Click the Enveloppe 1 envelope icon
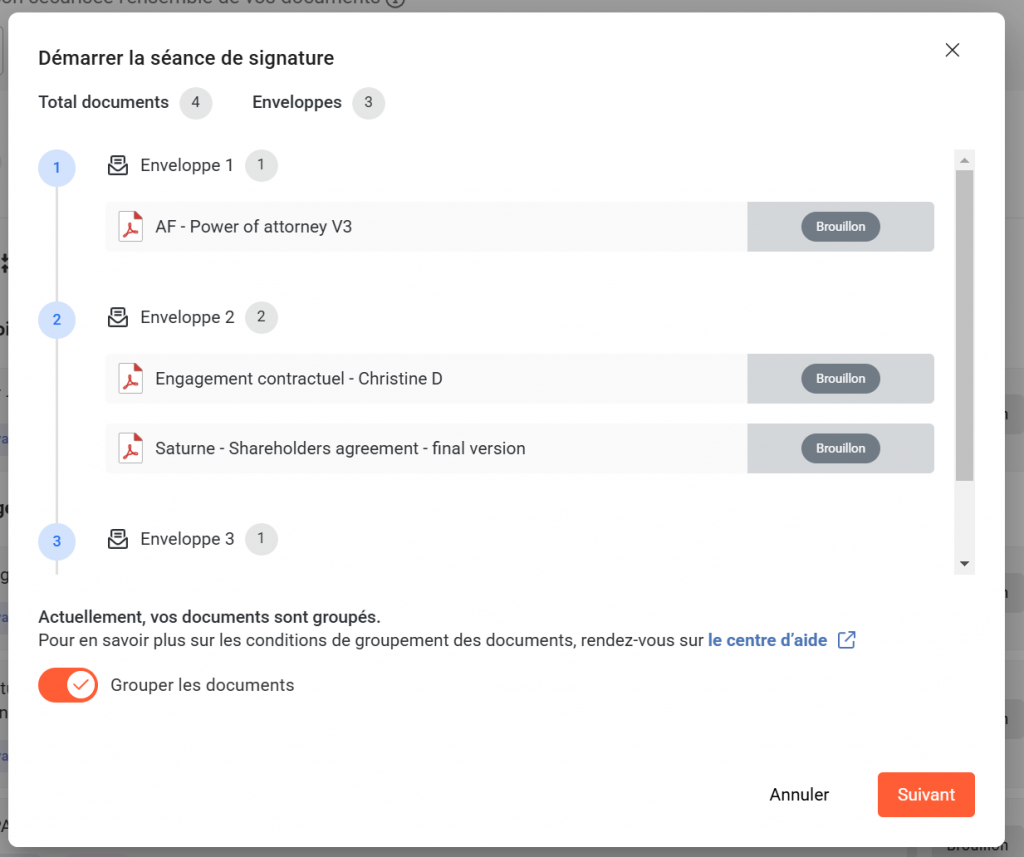Image resolution: width=1024 pixels, height=857 pixels. (x=118, y=166)
